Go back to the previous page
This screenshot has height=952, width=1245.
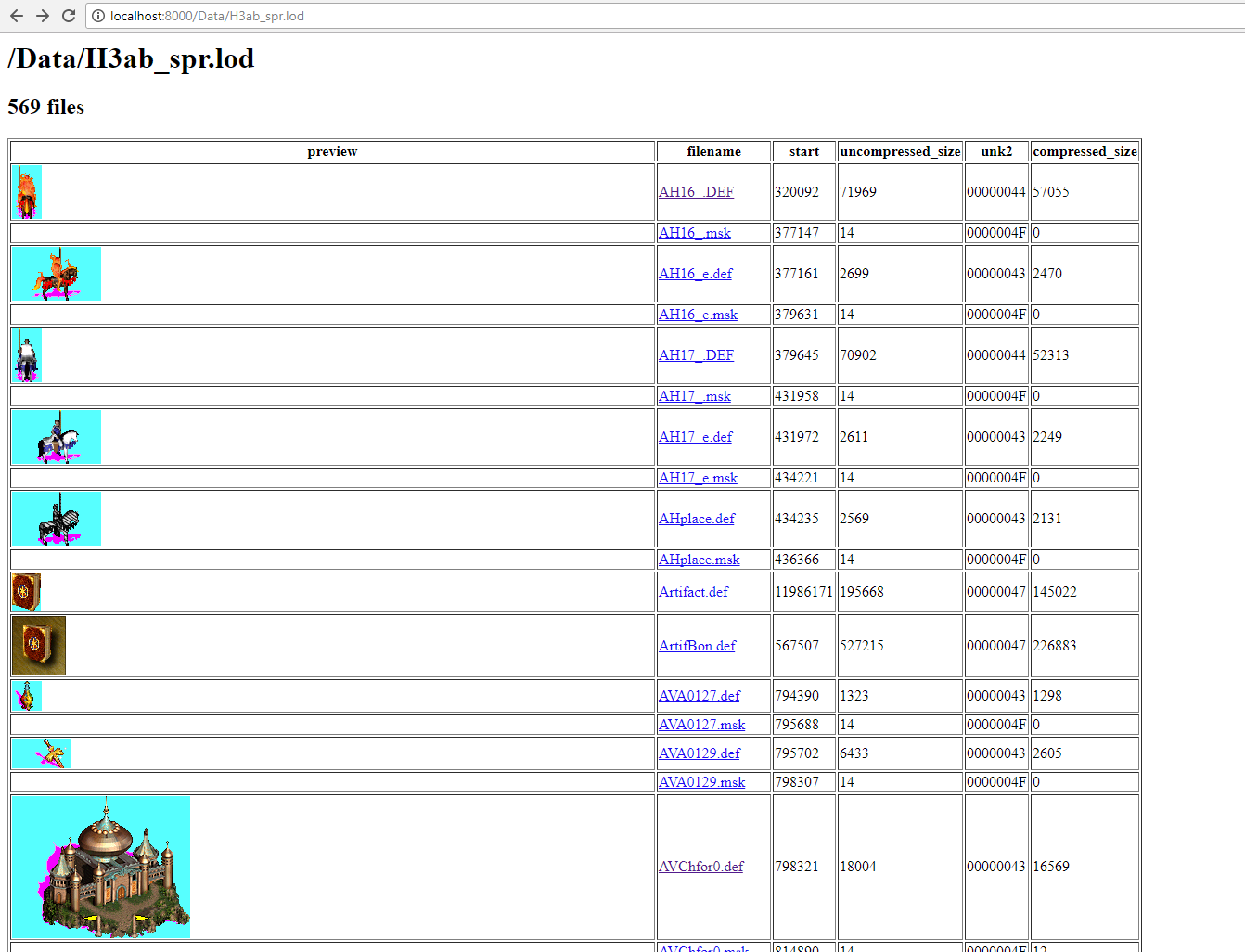[17, 16]
